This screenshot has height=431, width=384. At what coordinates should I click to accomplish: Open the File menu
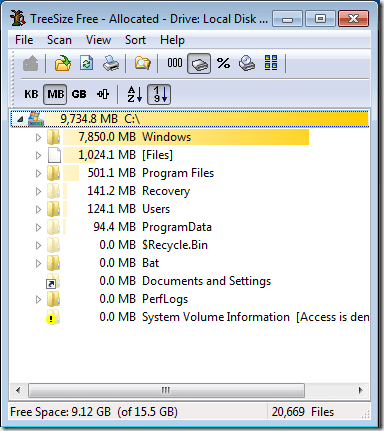pyautogui.click(x=24, y=40)
